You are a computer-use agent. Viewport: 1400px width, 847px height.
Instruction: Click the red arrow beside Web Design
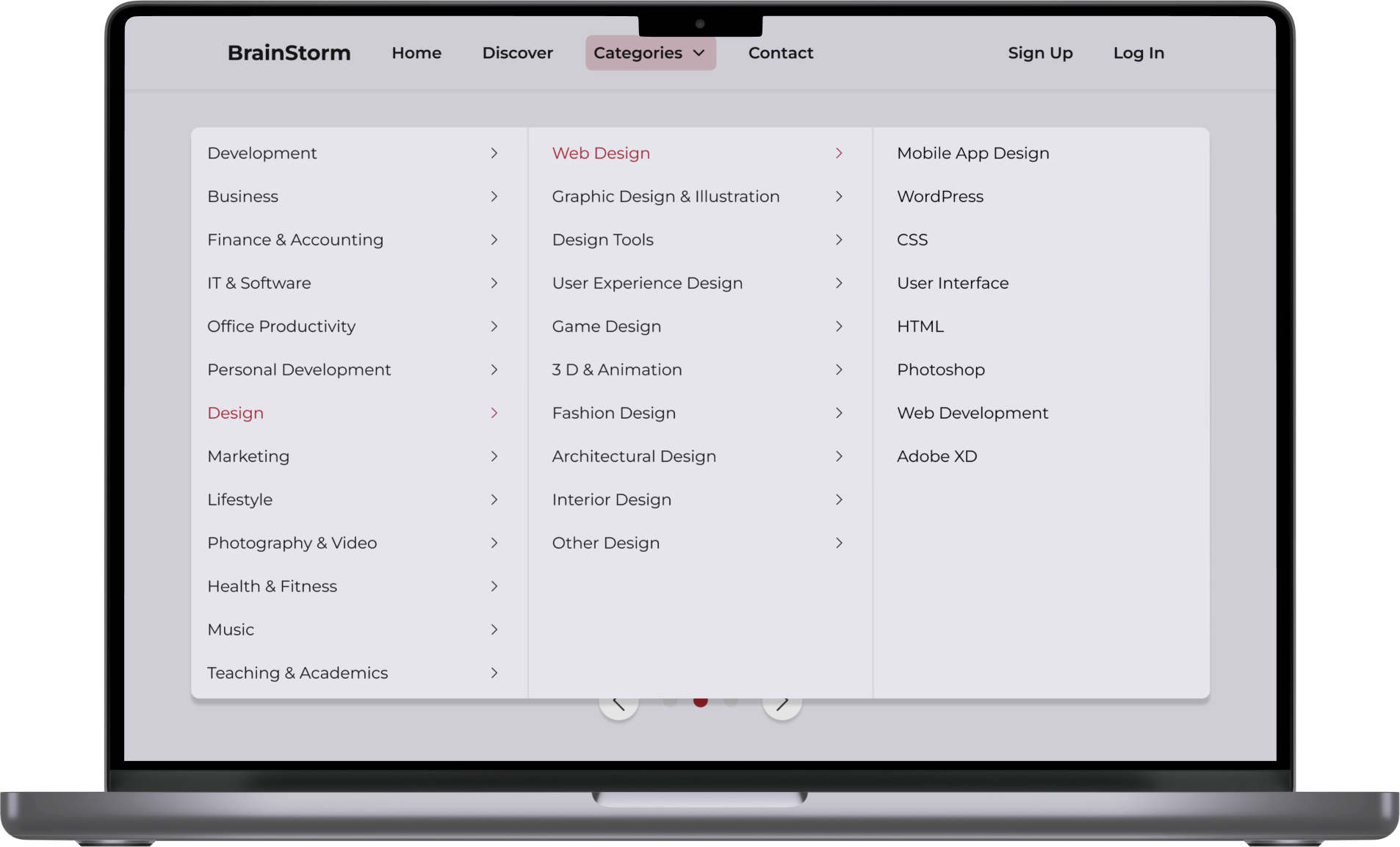838,153
